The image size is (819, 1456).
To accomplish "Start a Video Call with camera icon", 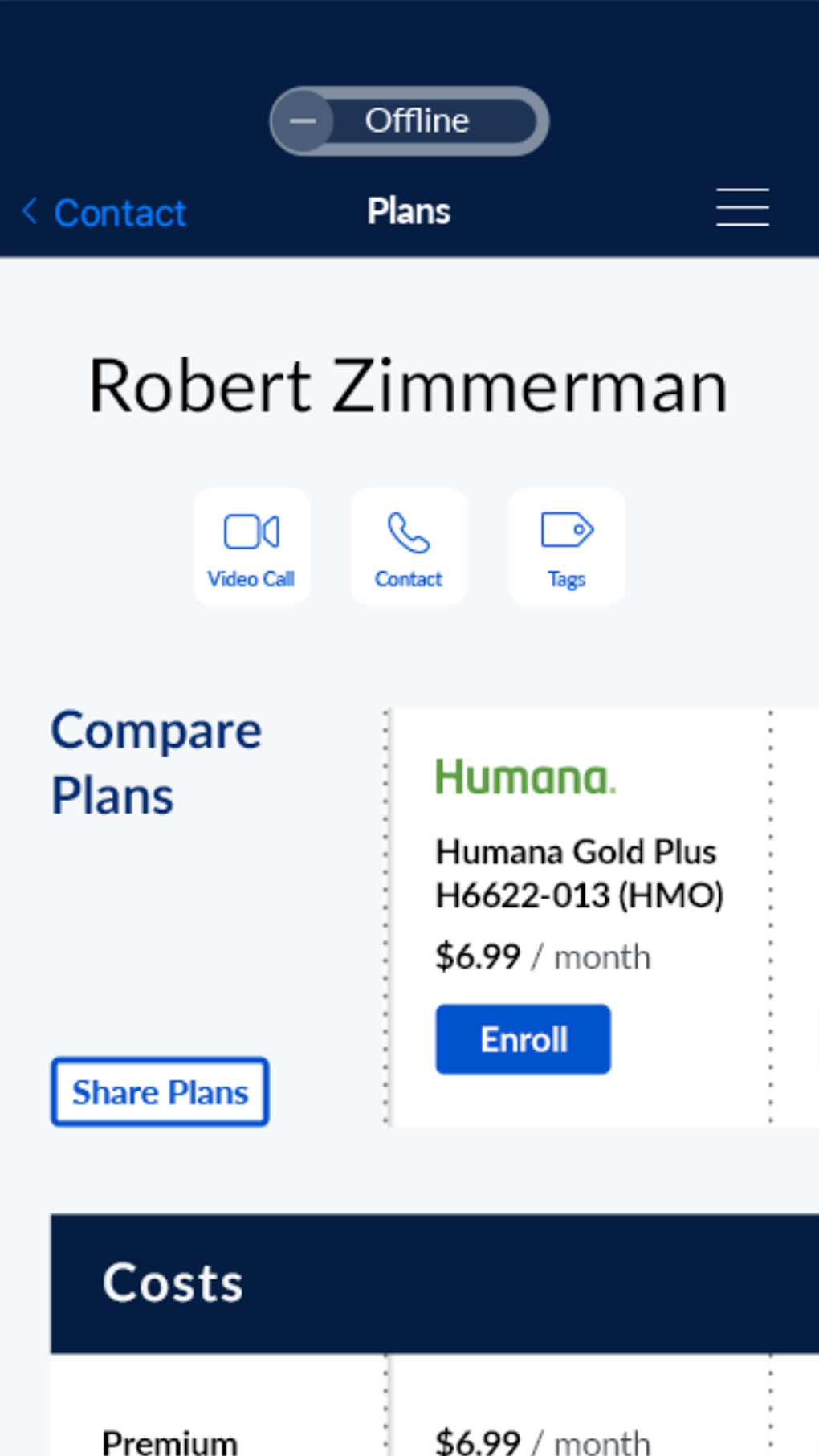I will tap(251, 532).
